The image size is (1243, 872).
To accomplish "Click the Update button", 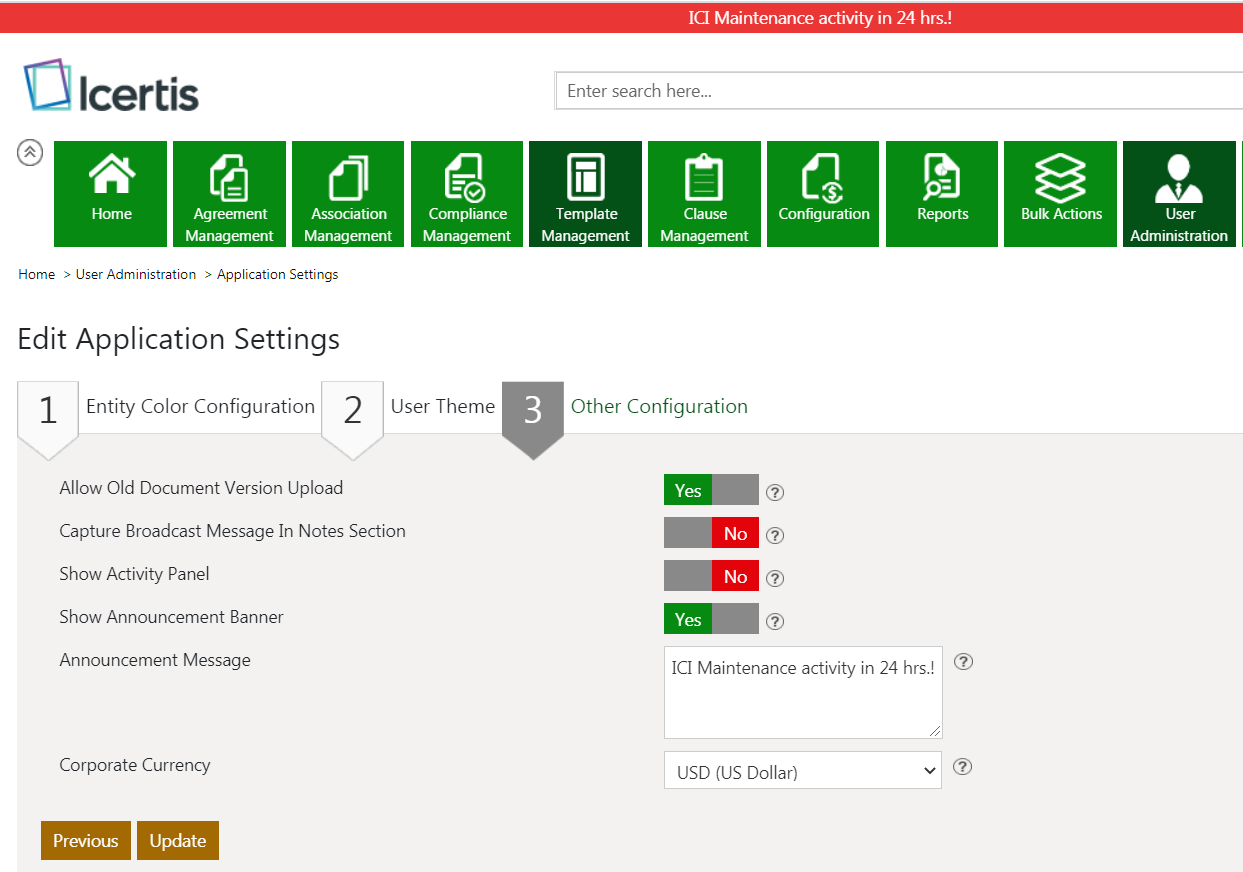I will [x=177, y=841].
